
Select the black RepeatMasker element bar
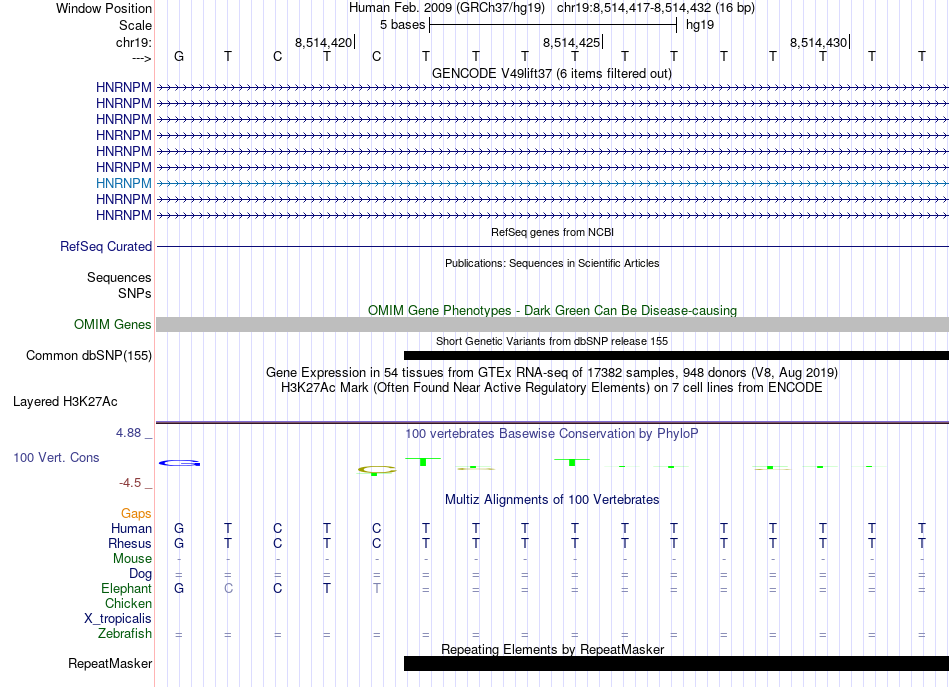point(676,663)
